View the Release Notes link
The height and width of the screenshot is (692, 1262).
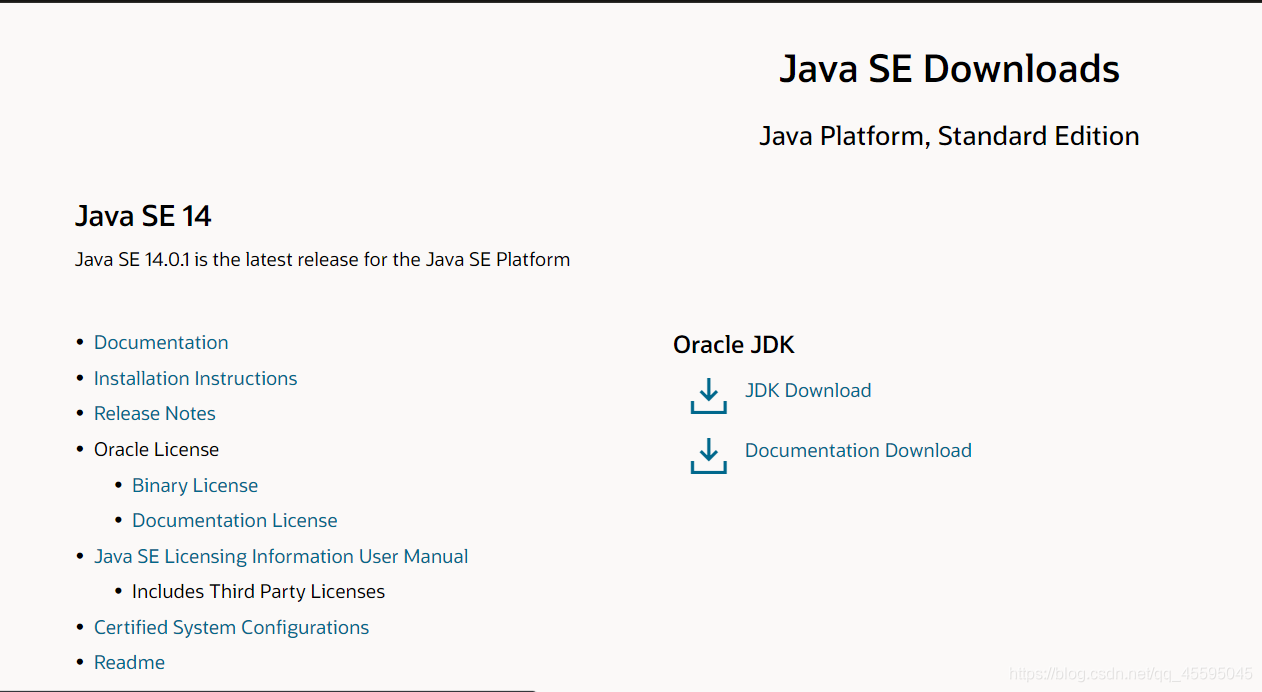155,413
